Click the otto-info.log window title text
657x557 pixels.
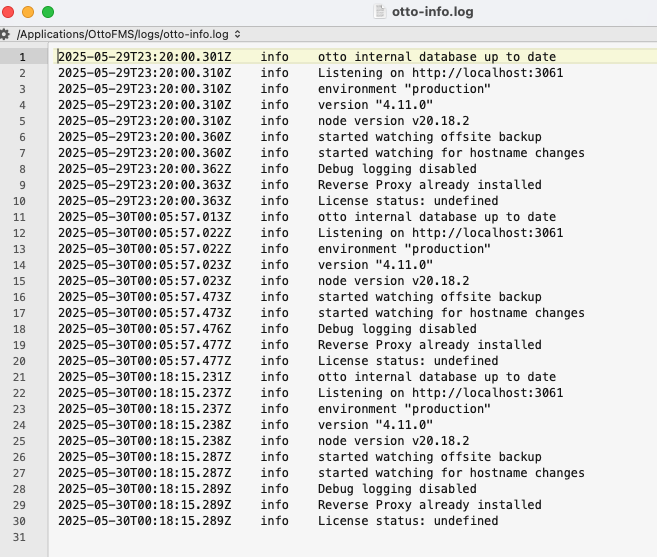[432, 12]
